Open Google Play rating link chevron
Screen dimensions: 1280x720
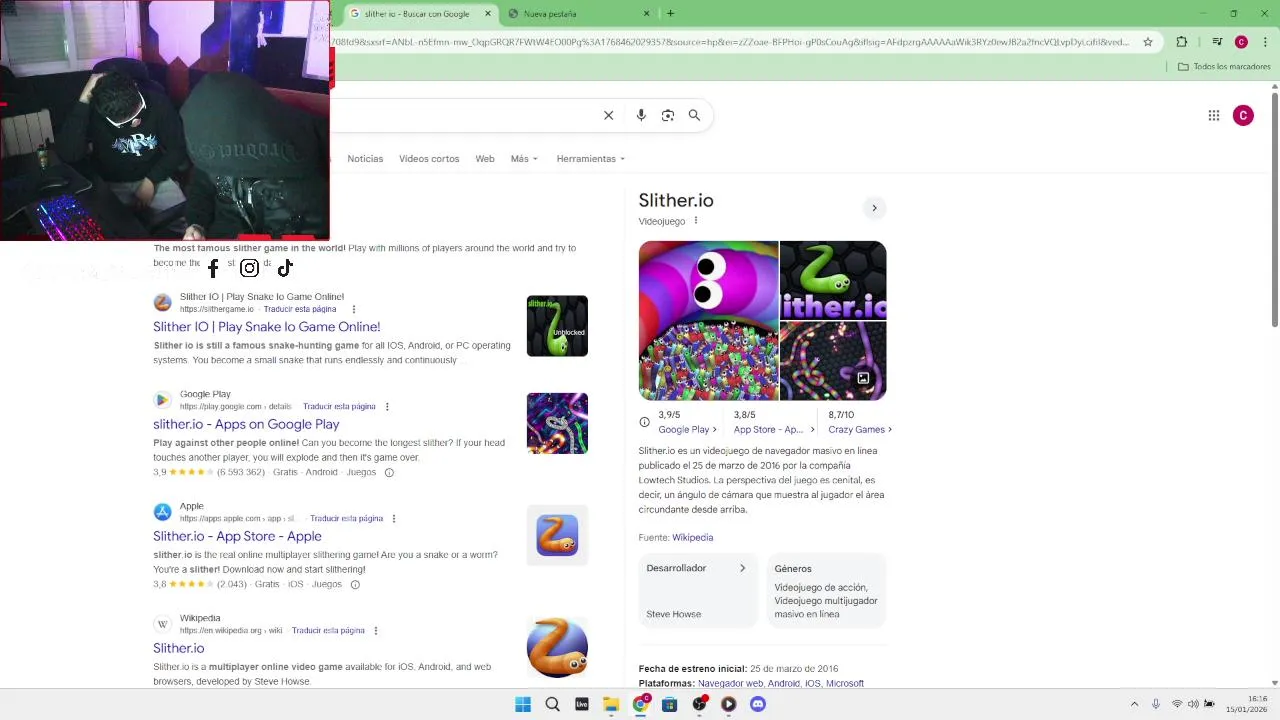click(x=714, y=430)
